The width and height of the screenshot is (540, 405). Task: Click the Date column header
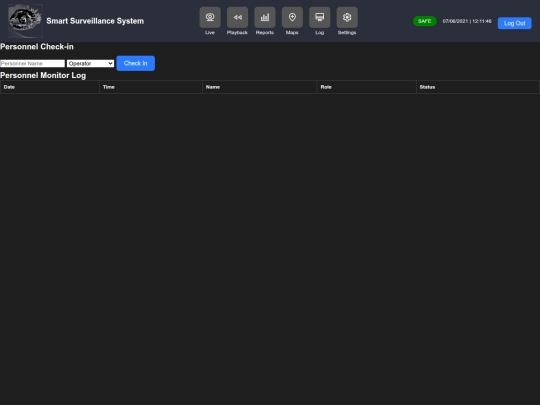pyautogui.click(x=50, y=87)
